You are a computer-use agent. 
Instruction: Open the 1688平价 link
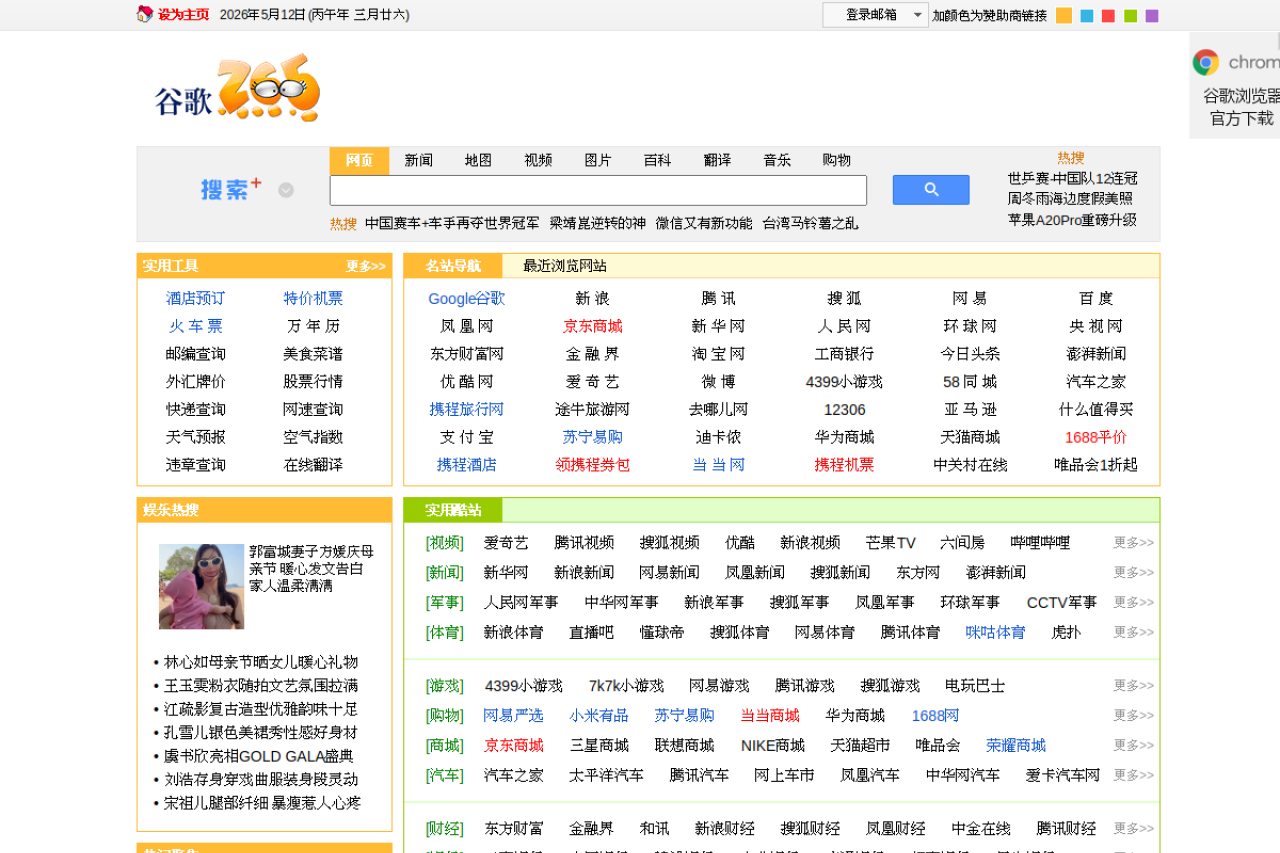coord(1096,437)
